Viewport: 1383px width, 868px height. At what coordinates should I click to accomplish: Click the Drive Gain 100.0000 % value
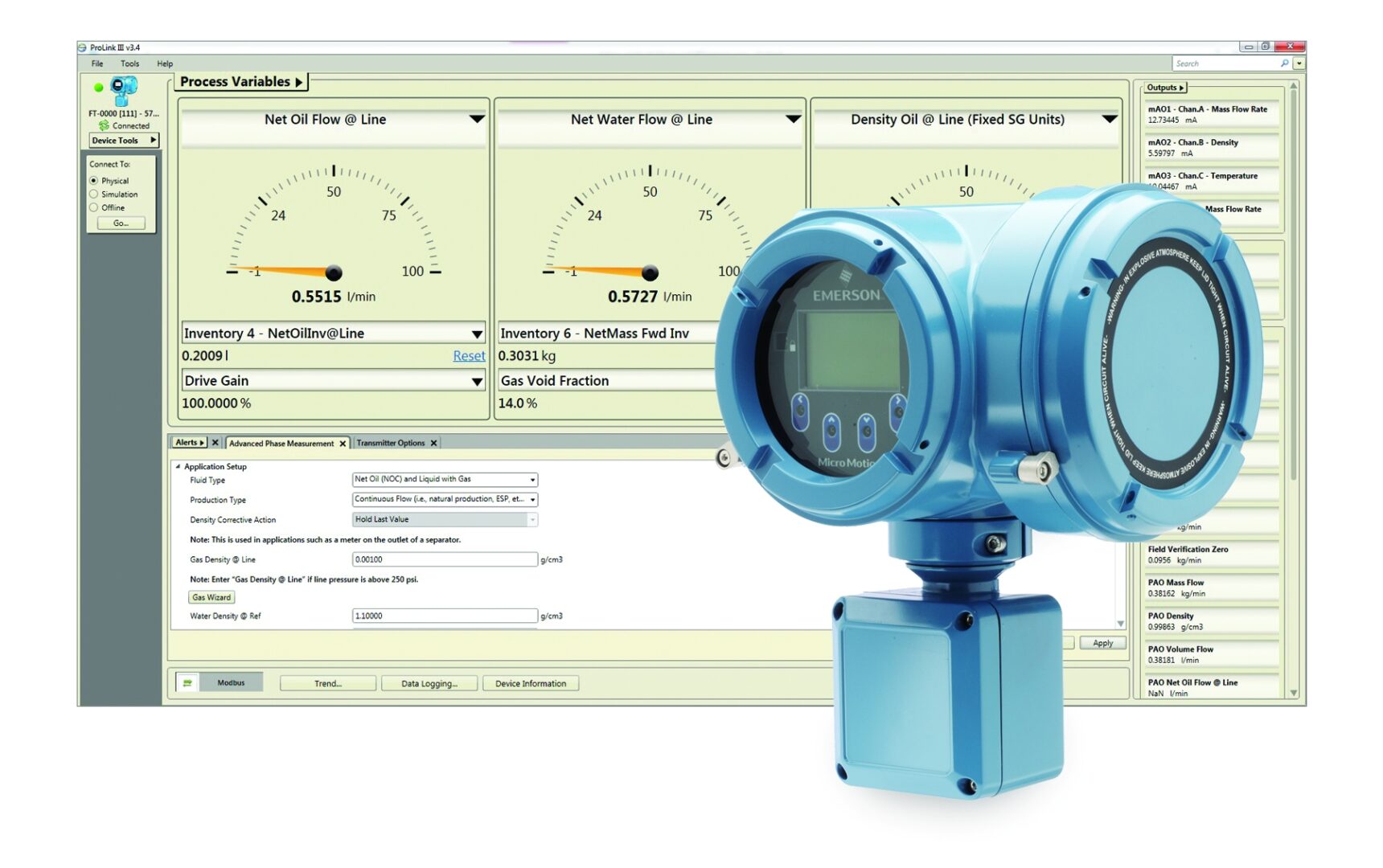click(216, 403)
